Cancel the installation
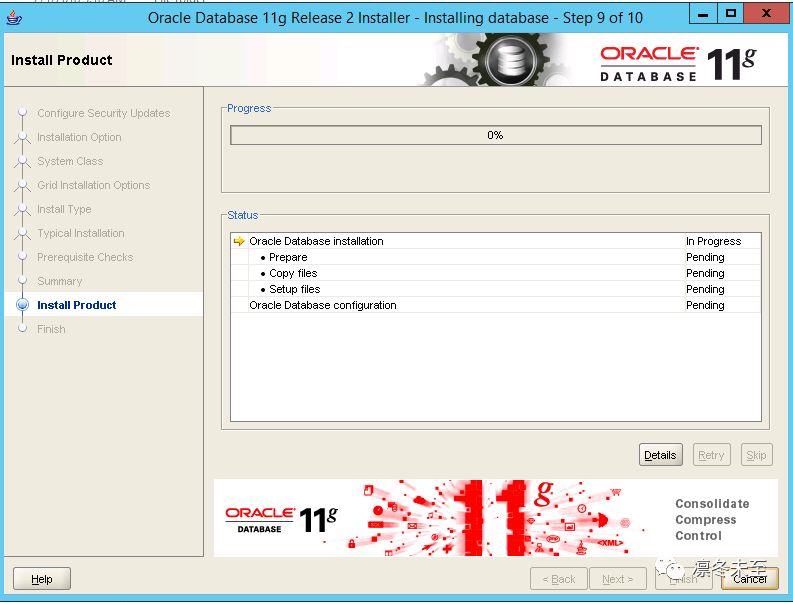Viewport: 793px width, 603px height. pos(750,579)
